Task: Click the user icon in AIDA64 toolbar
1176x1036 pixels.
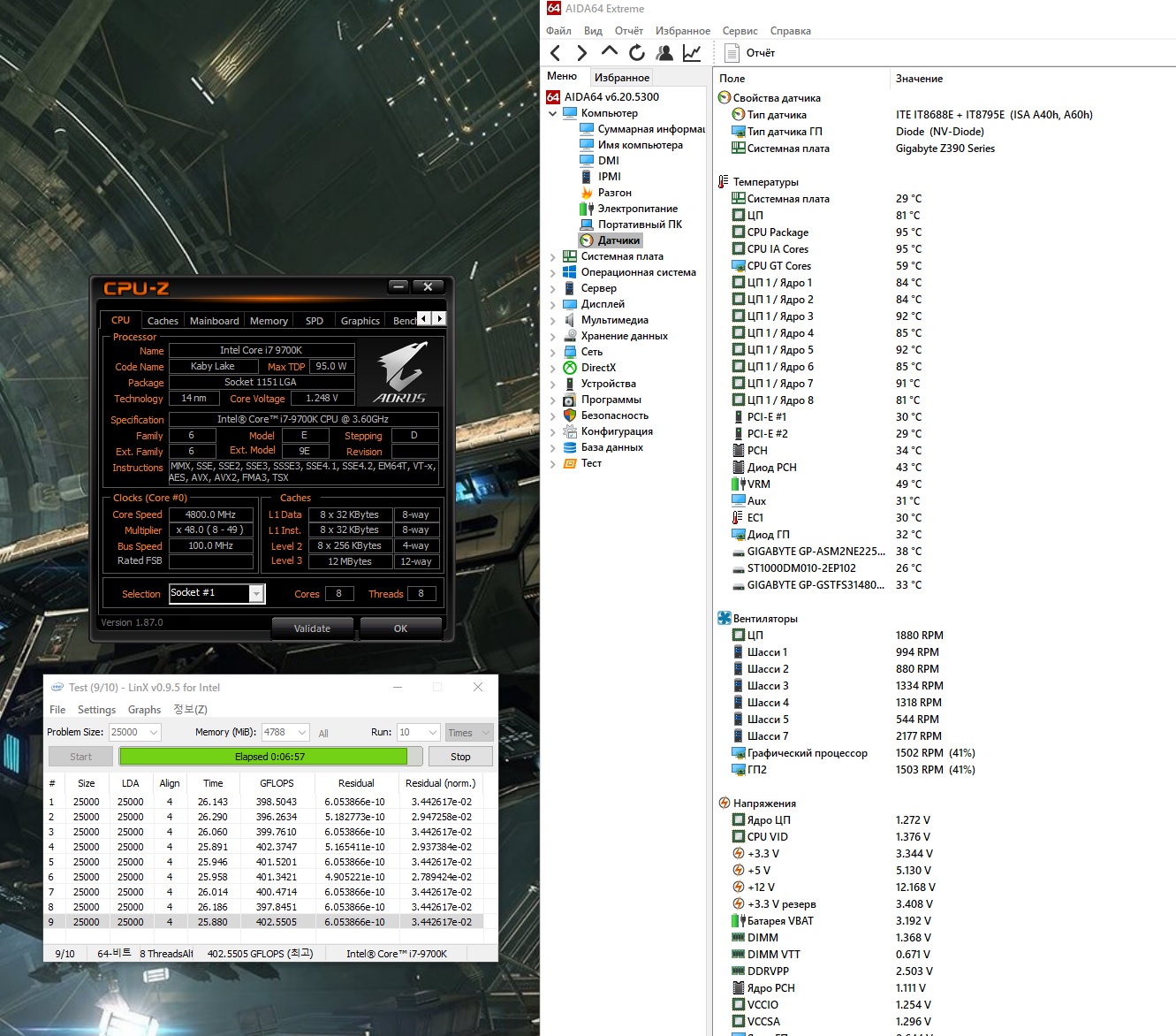Action: [664, 53]
